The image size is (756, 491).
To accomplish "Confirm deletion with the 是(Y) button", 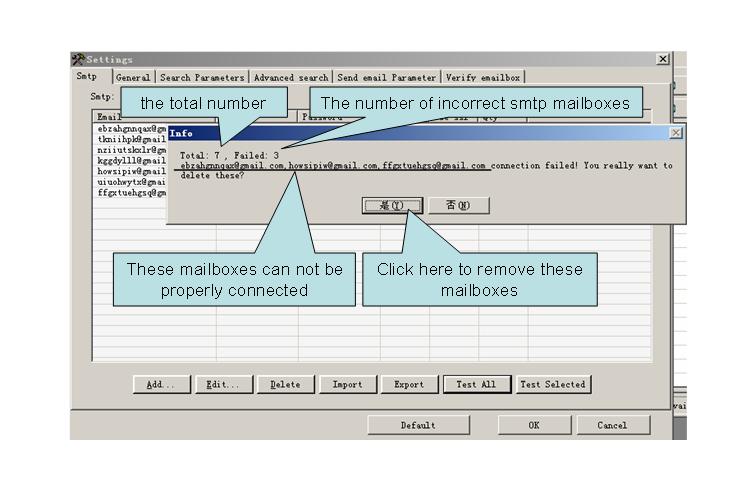I will (391, 205).
